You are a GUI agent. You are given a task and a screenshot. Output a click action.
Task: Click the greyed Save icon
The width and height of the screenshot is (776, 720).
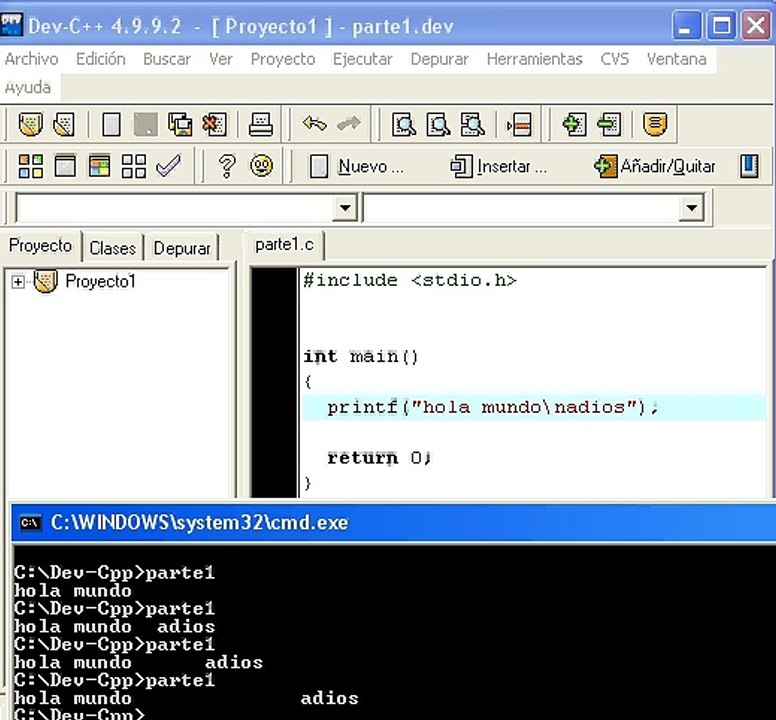tap(146, 124)
